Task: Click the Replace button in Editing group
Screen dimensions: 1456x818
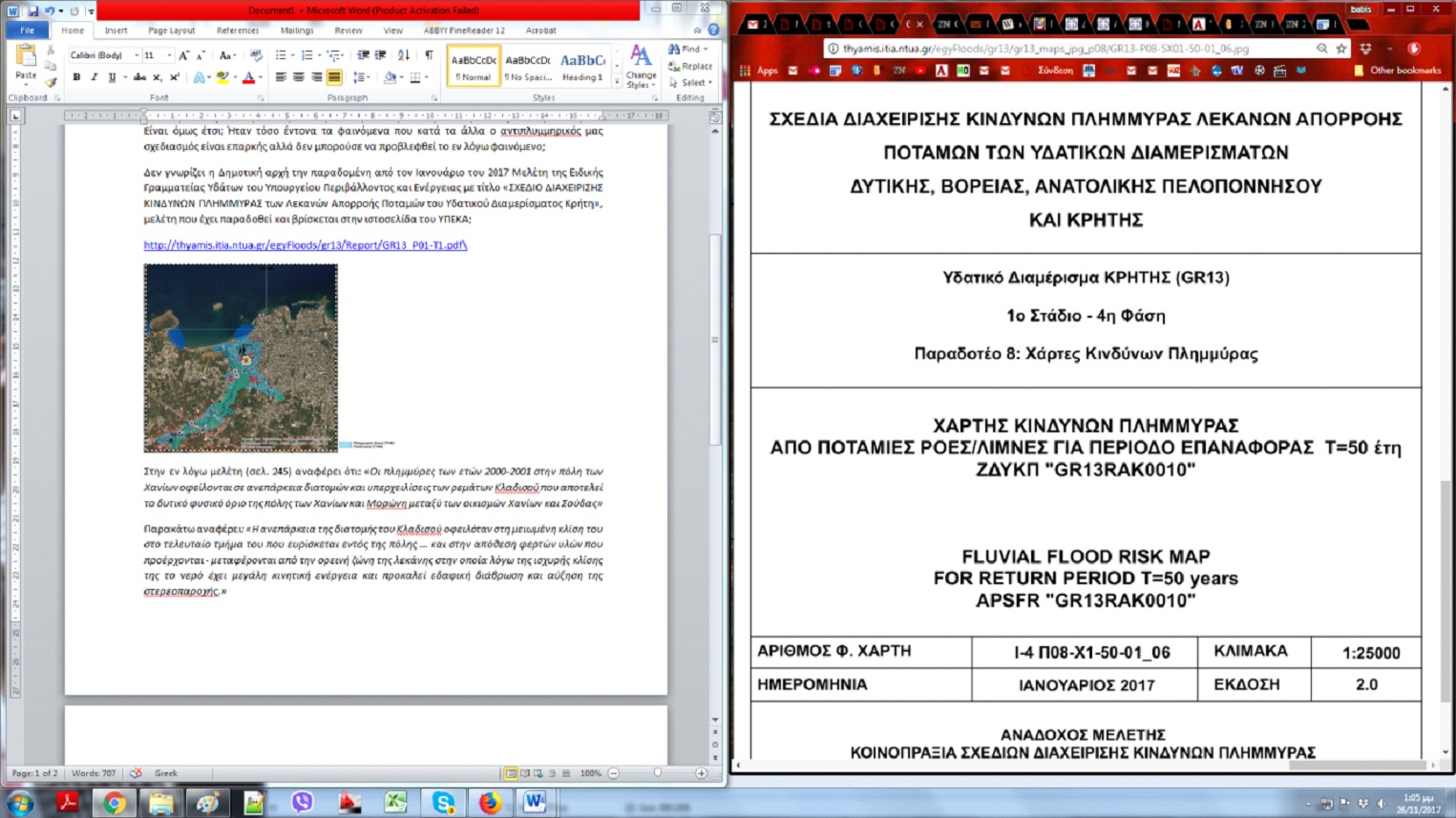Action: [691, 66]
